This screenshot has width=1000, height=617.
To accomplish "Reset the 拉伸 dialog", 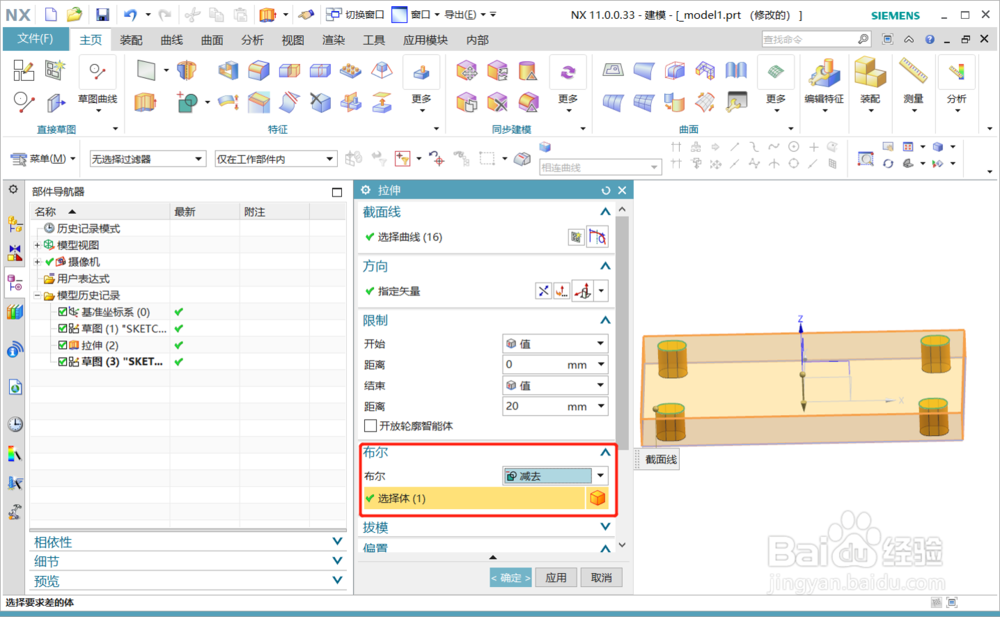I will click(x=606, y=190).
